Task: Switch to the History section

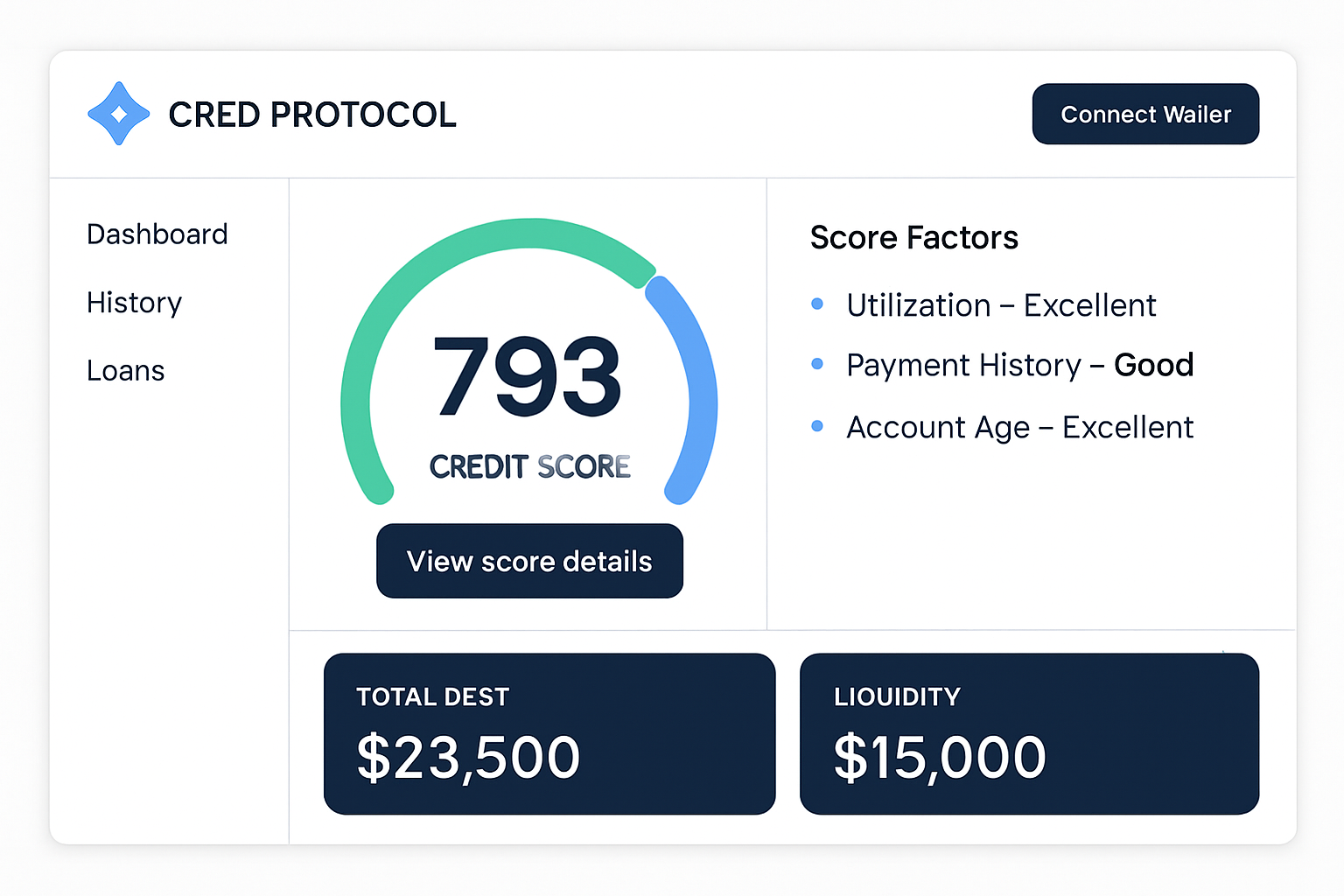Action: tap(134, 303)
